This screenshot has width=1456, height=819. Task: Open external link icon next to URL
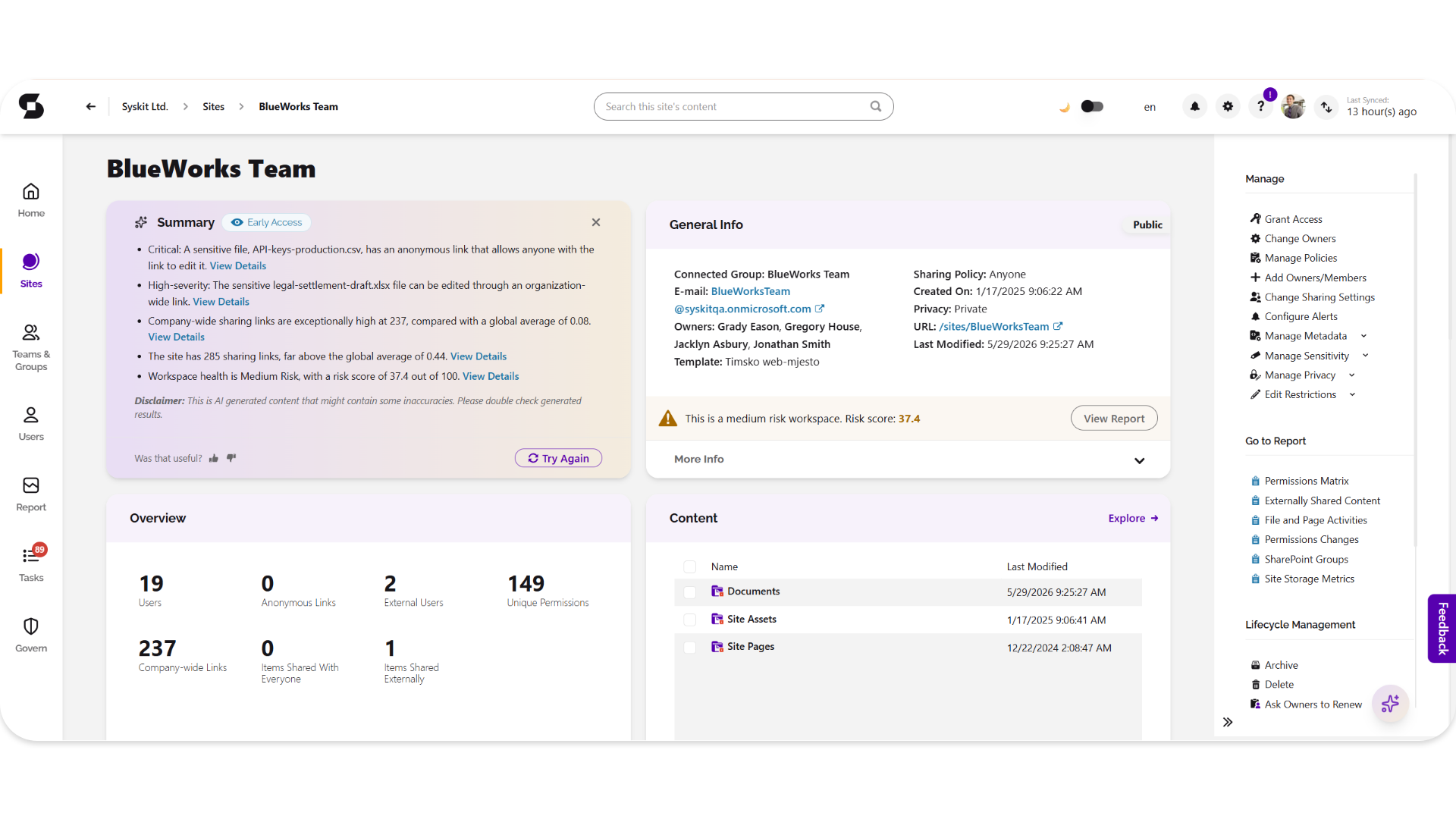click(x=1058, y=326)
